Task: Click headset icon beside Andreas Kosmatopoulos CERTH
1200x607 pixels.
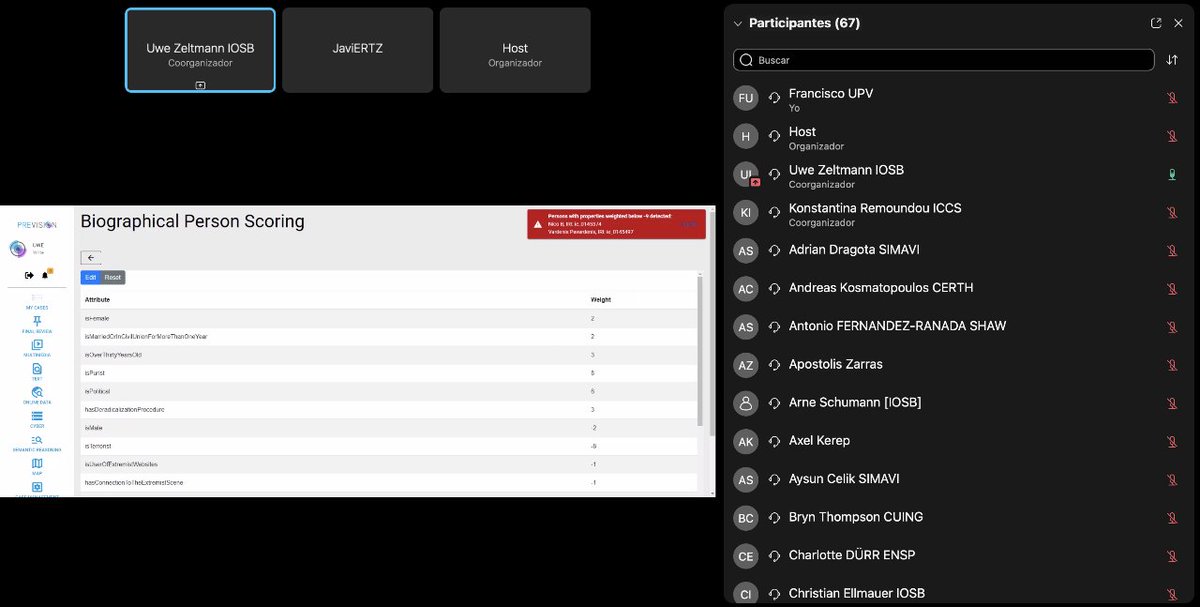Action: (774, 289)
